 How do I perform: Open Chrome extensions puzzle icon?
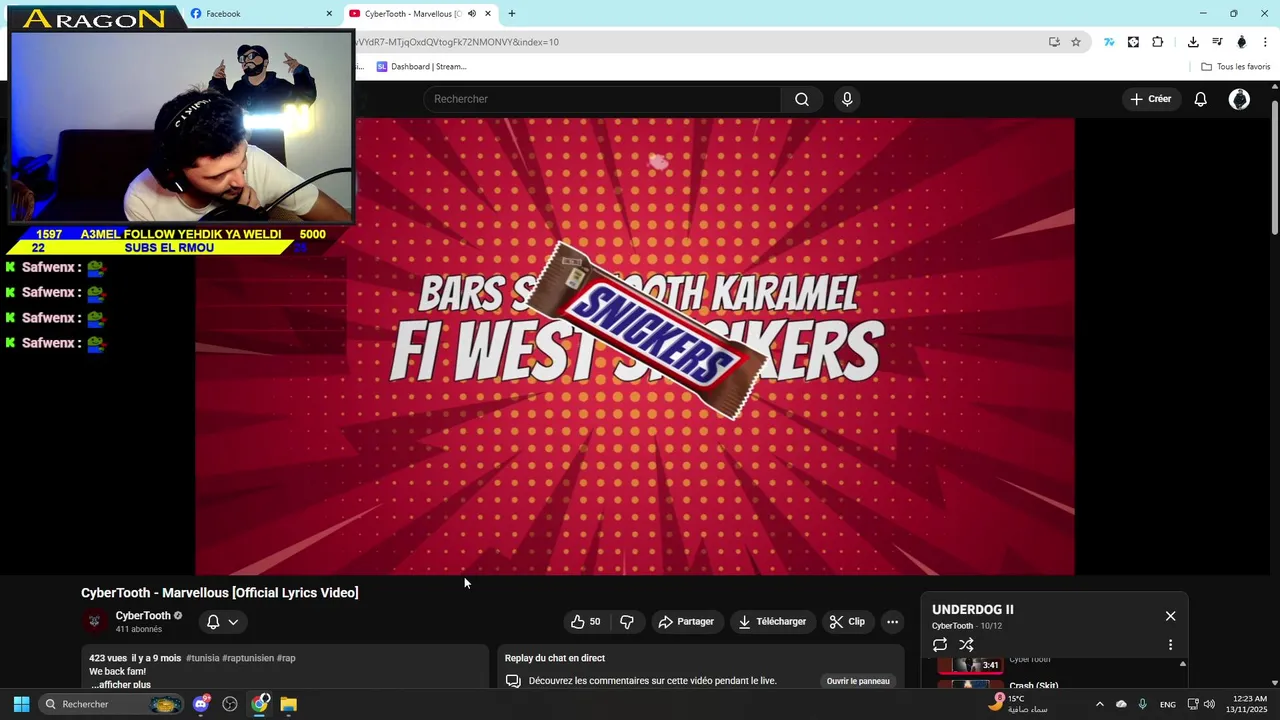coord(1158,42)
